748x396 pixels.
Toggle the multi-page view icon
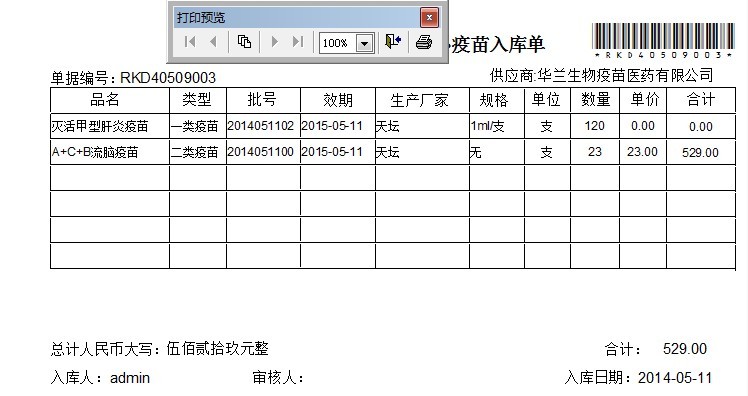[244, 42]
